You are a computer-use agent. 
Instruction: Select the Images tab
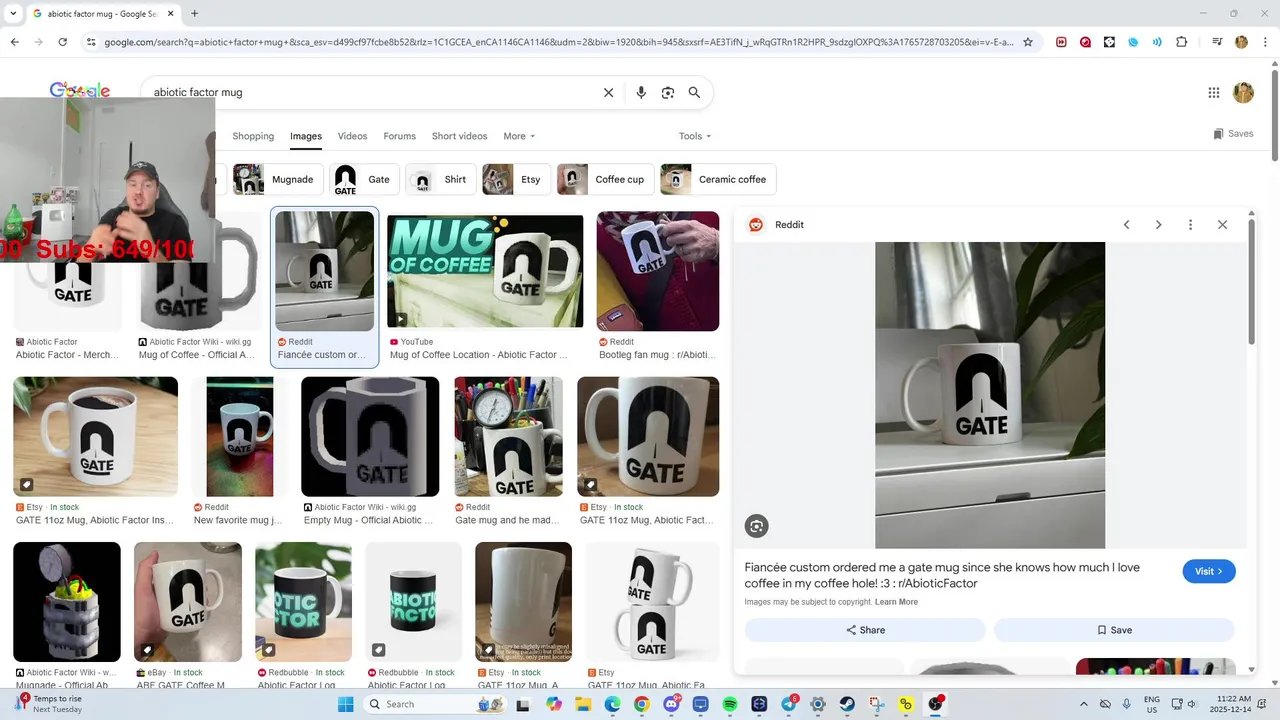(306, 136)
